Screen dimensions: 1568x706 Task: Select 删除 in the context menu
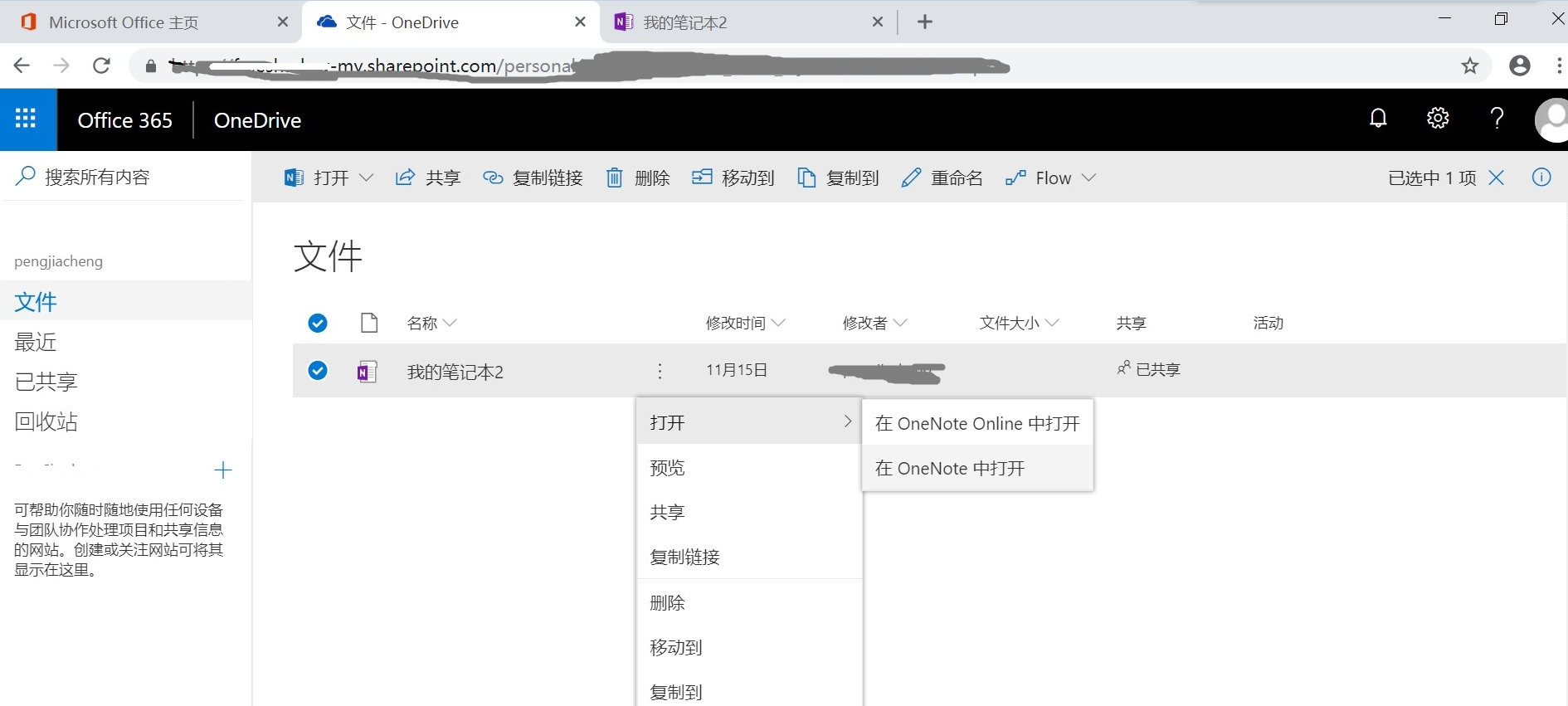pyautogui.click(x=749, y=602)
